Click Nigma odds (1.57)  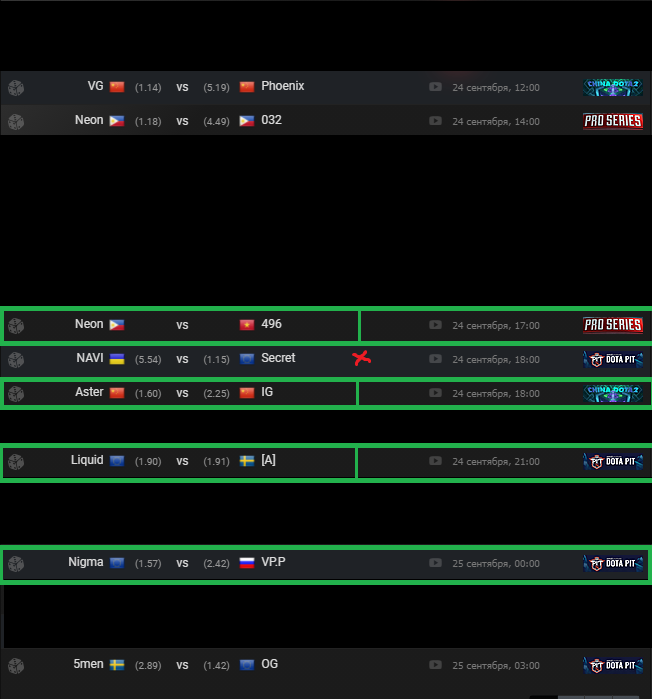[148, 563]
